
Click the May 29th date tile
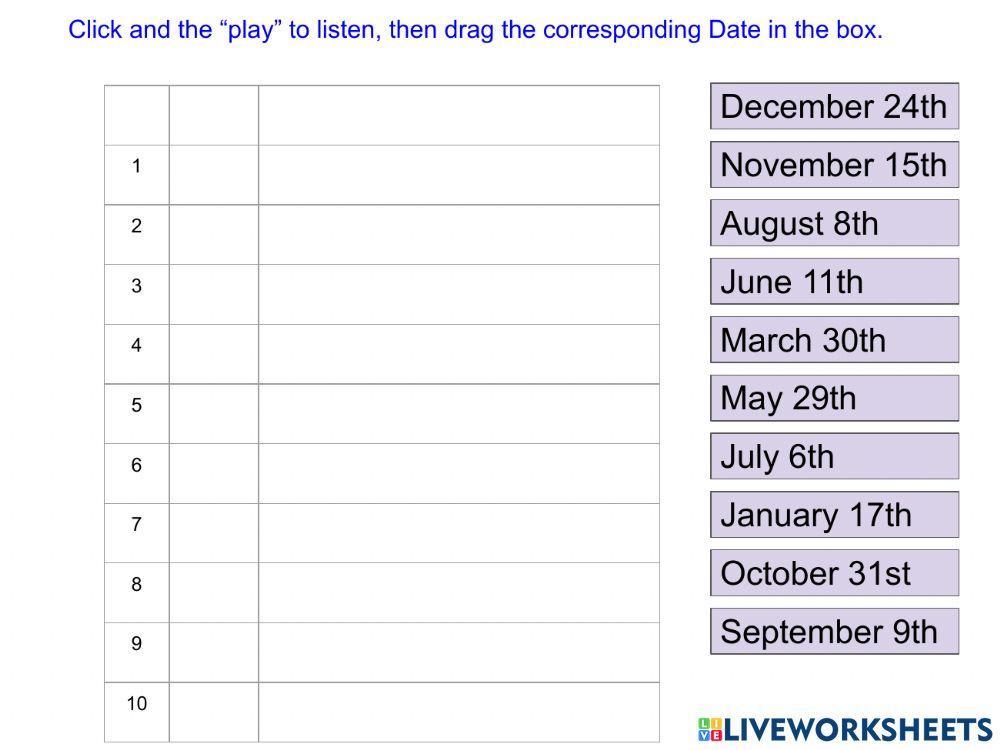point(834,398)
